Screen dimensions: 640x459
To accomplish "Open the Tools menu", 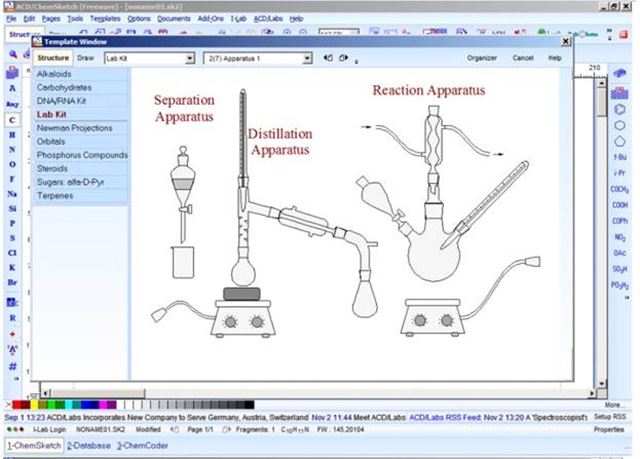I will pos(75,18).
